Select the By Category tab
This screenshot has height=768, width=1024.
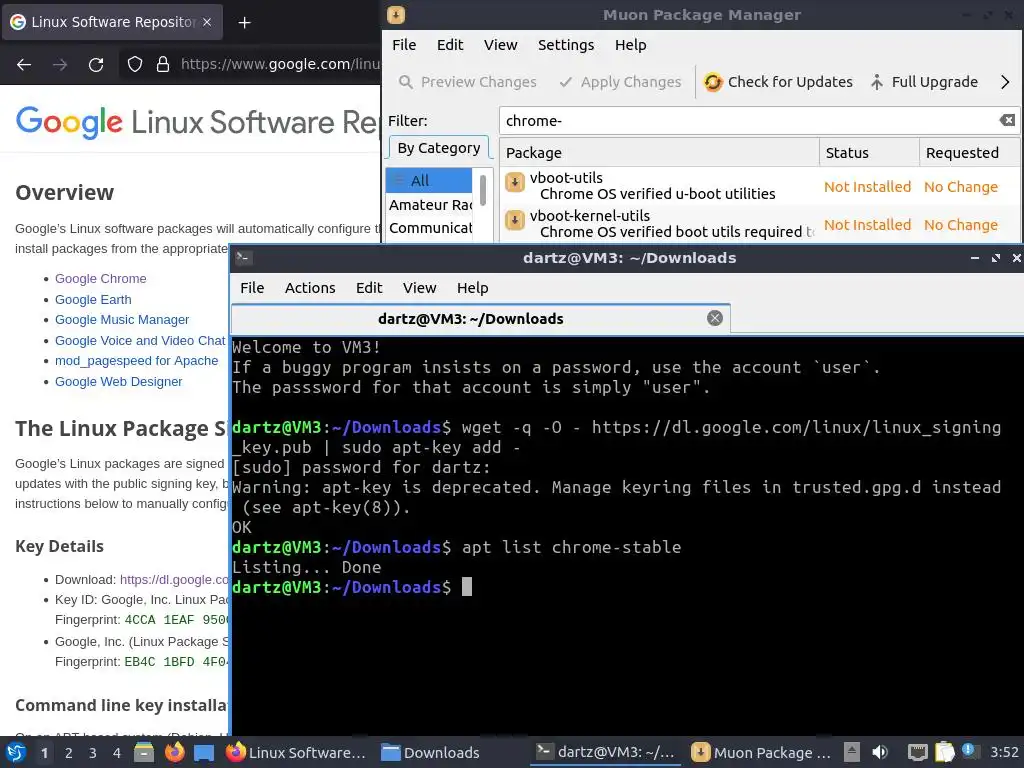pyautogui.click(x=439, y=148)
